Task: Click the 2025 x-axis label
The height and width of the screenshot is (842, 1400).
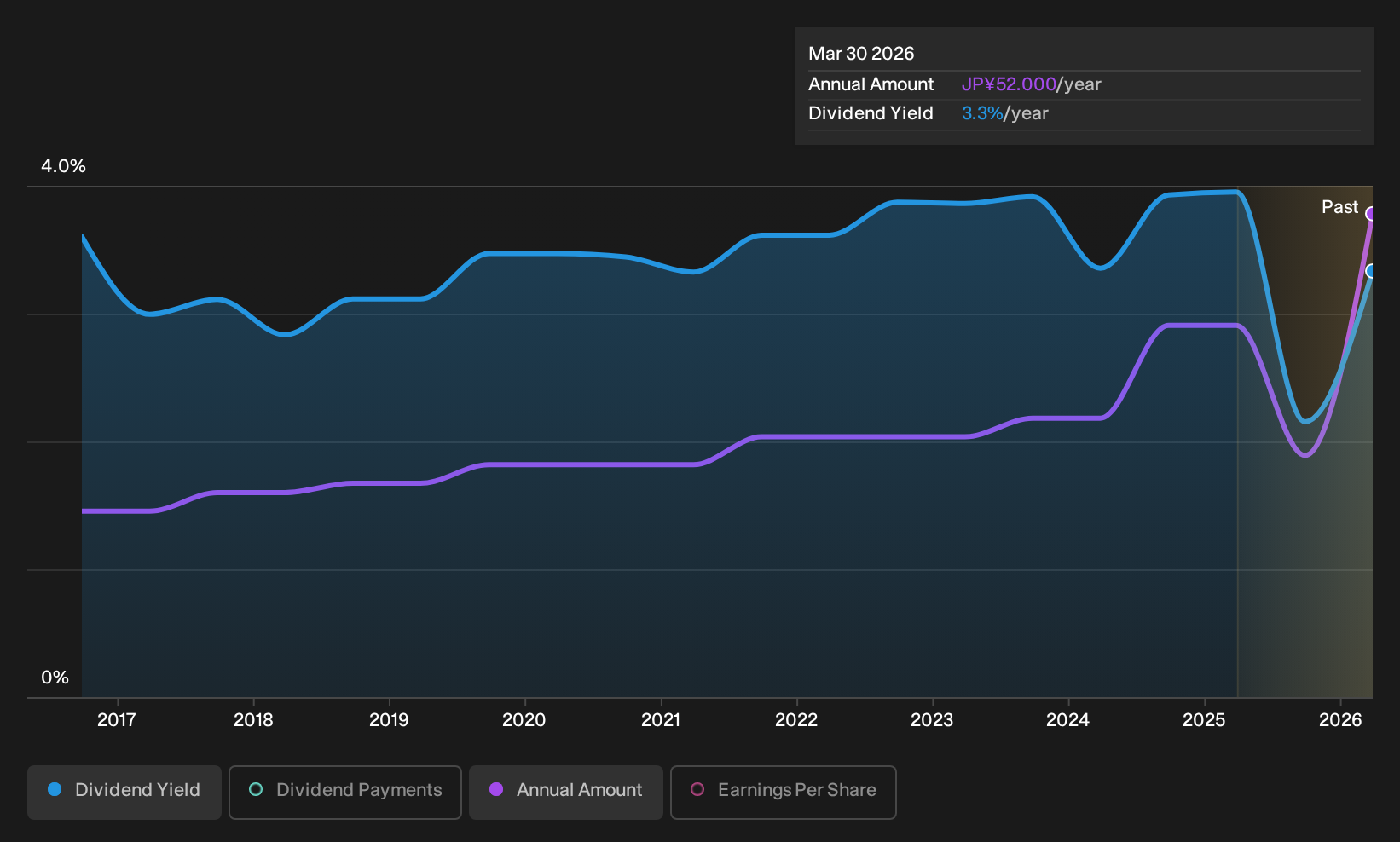Action: point(1204,720)
